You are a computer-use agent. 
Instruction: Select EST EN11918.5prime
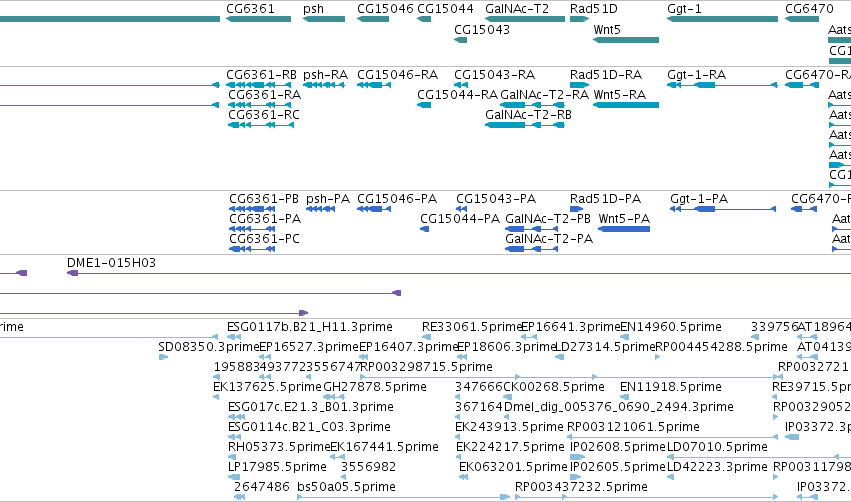point(671,387)
